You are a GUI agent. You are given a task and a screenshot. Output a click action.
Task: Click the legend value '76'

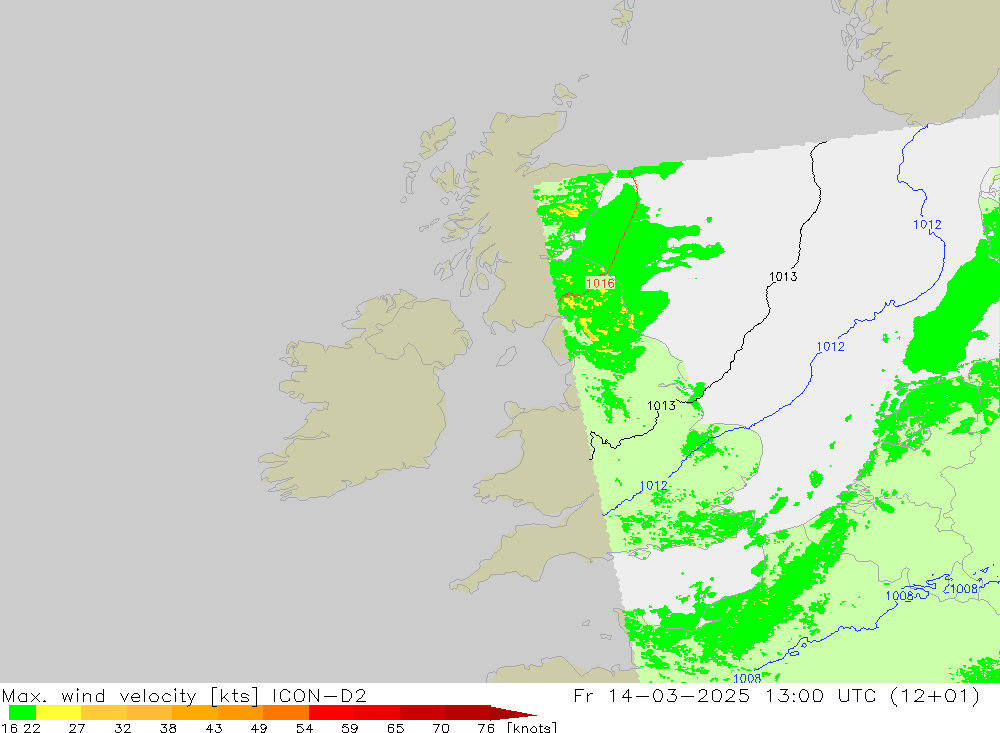[x=486, y=728]
